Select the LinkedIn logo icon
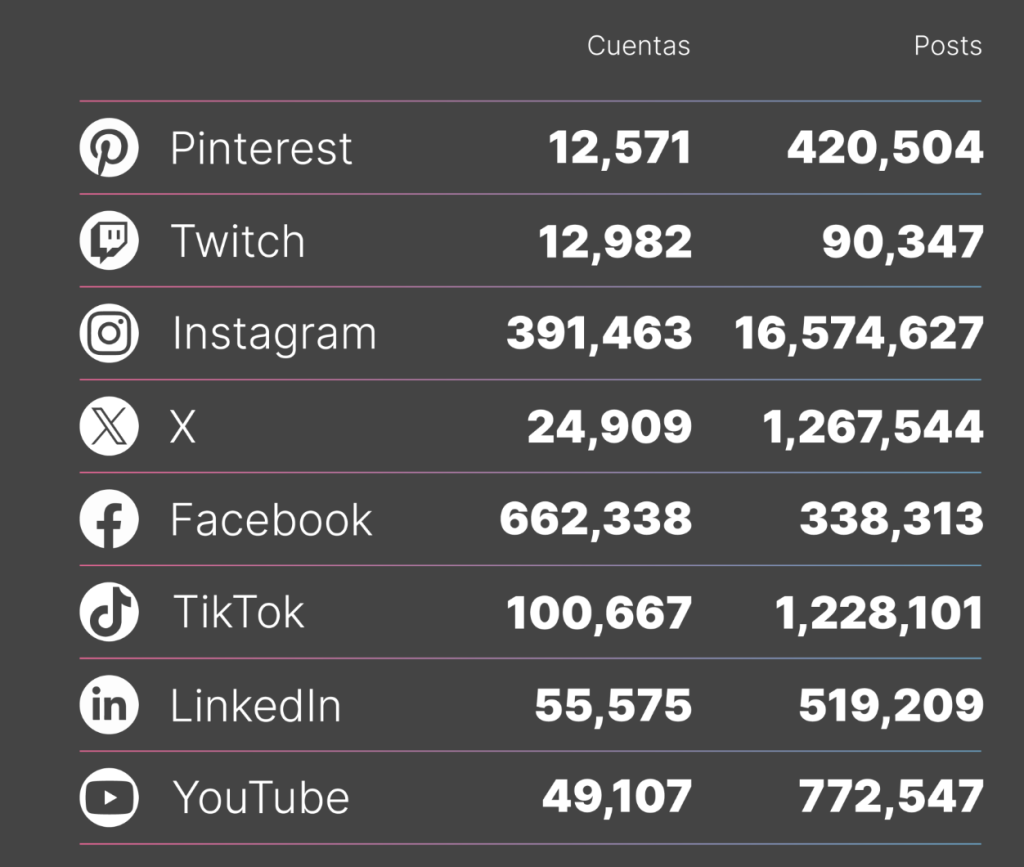This screenshot has height=867, width=1024. click(x=109, y=704)
